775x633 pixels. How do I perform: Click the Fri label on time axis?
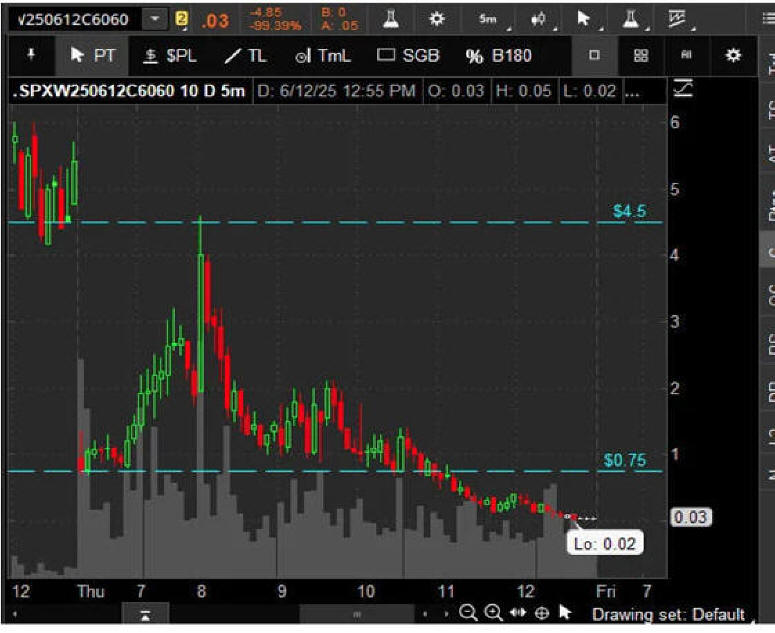[605, 591]
